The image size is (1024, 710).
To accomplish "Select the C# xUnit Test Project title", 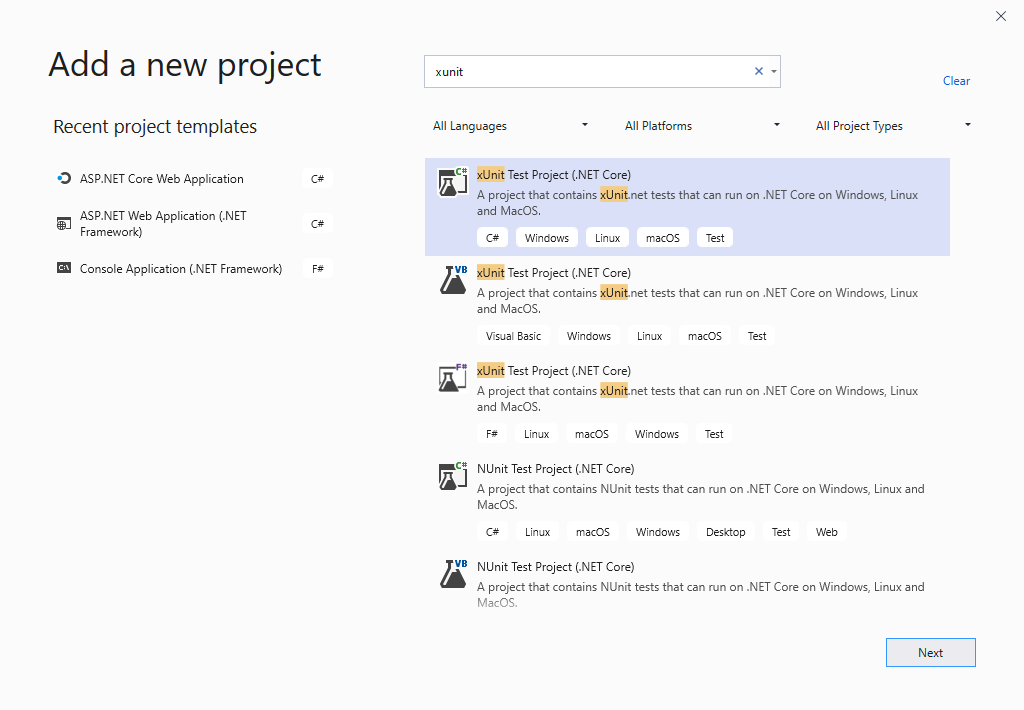I will tap(554, 175).
